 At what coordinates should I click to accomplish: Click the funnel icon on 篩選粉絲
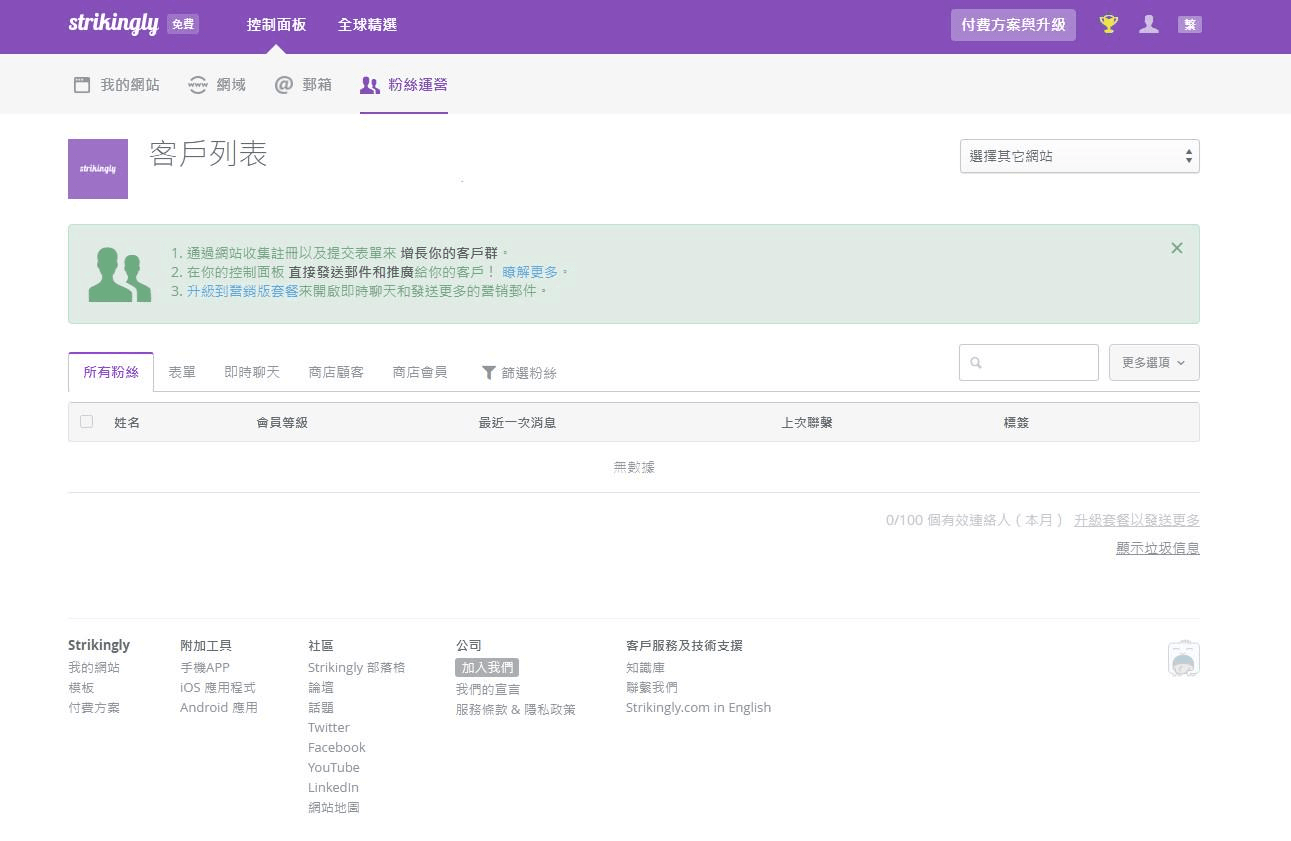[x=489, y=372]
